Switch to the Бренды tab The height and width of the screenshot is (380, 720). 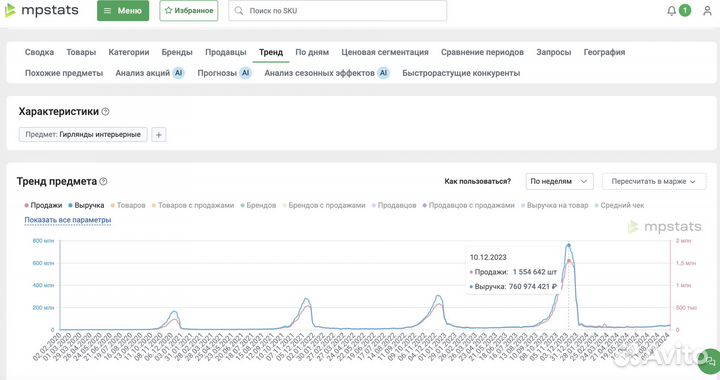pyautogui.click(x=177, y=52)
